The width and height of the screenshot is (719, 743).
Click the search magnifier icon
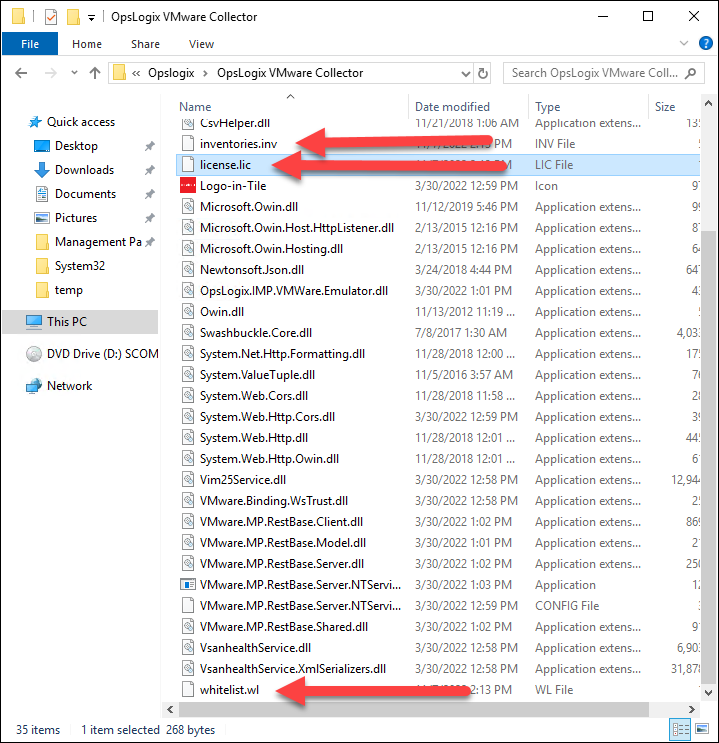[x=691, y=73]
